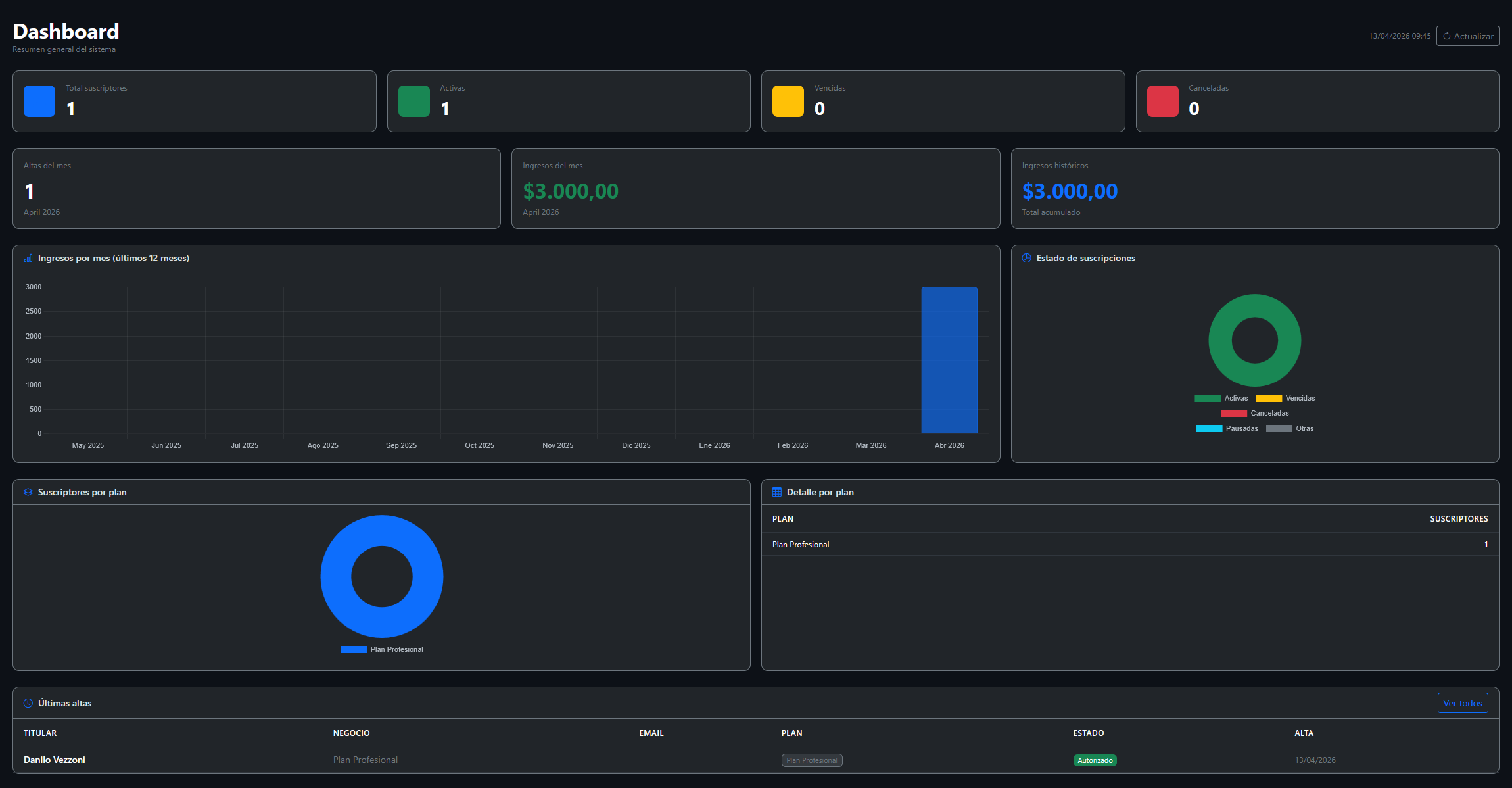The image size is (1512, 788).
Task: Click the red Canceladas icon
Action: click(x=1163, y=101)
